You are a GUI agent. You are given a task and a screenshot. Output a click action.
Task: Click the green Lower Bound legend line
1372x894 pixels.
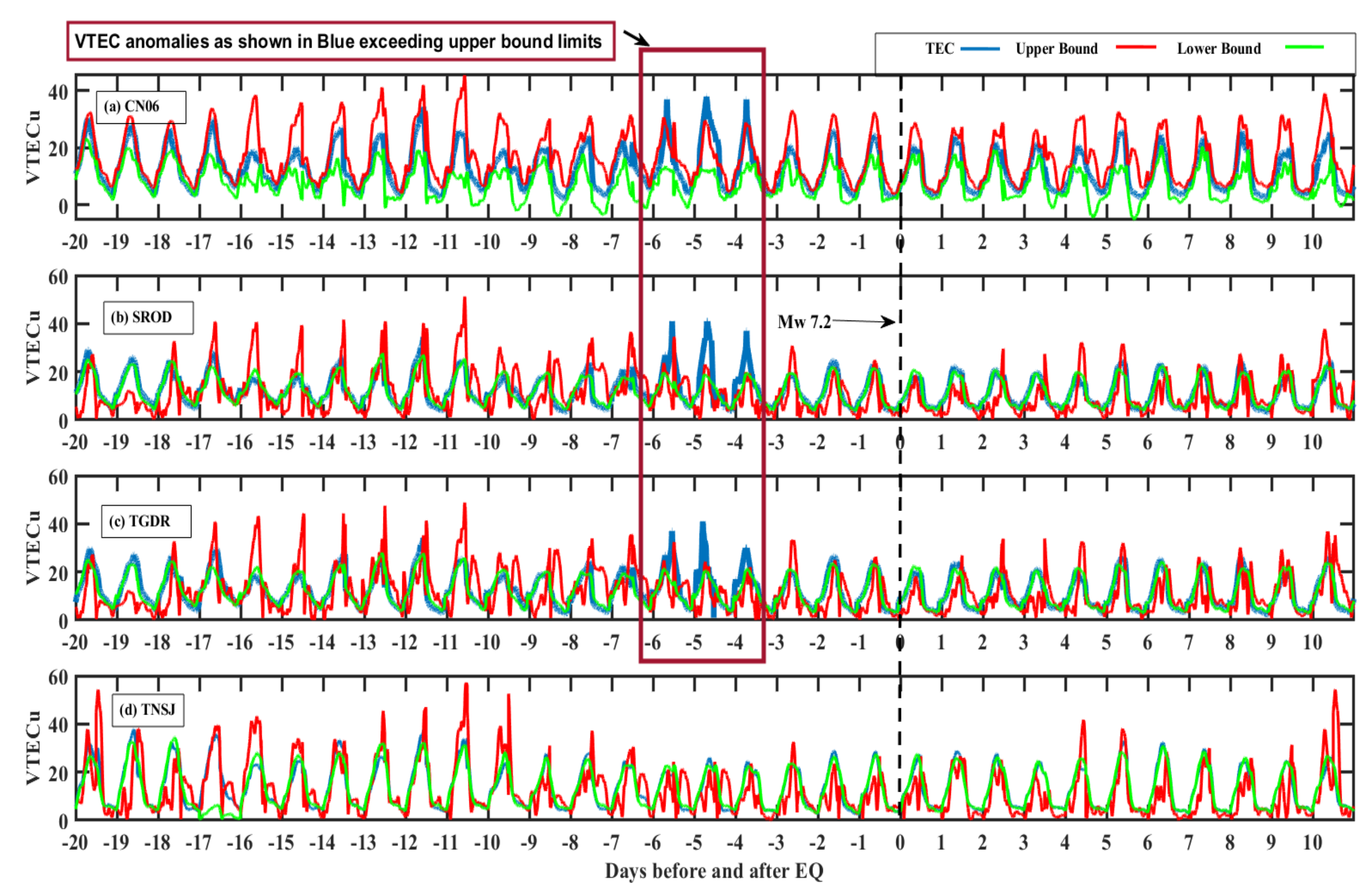click(x=1304, y=47)
